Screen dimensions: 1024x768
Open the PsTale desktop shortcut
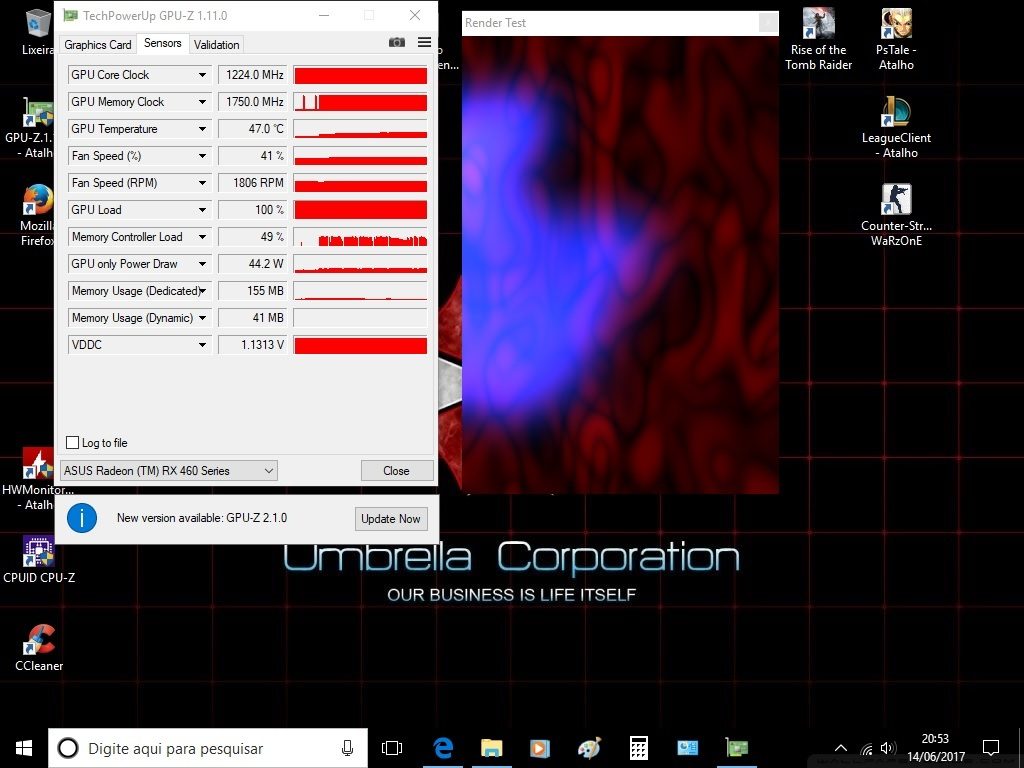click(x=896, y=39)
